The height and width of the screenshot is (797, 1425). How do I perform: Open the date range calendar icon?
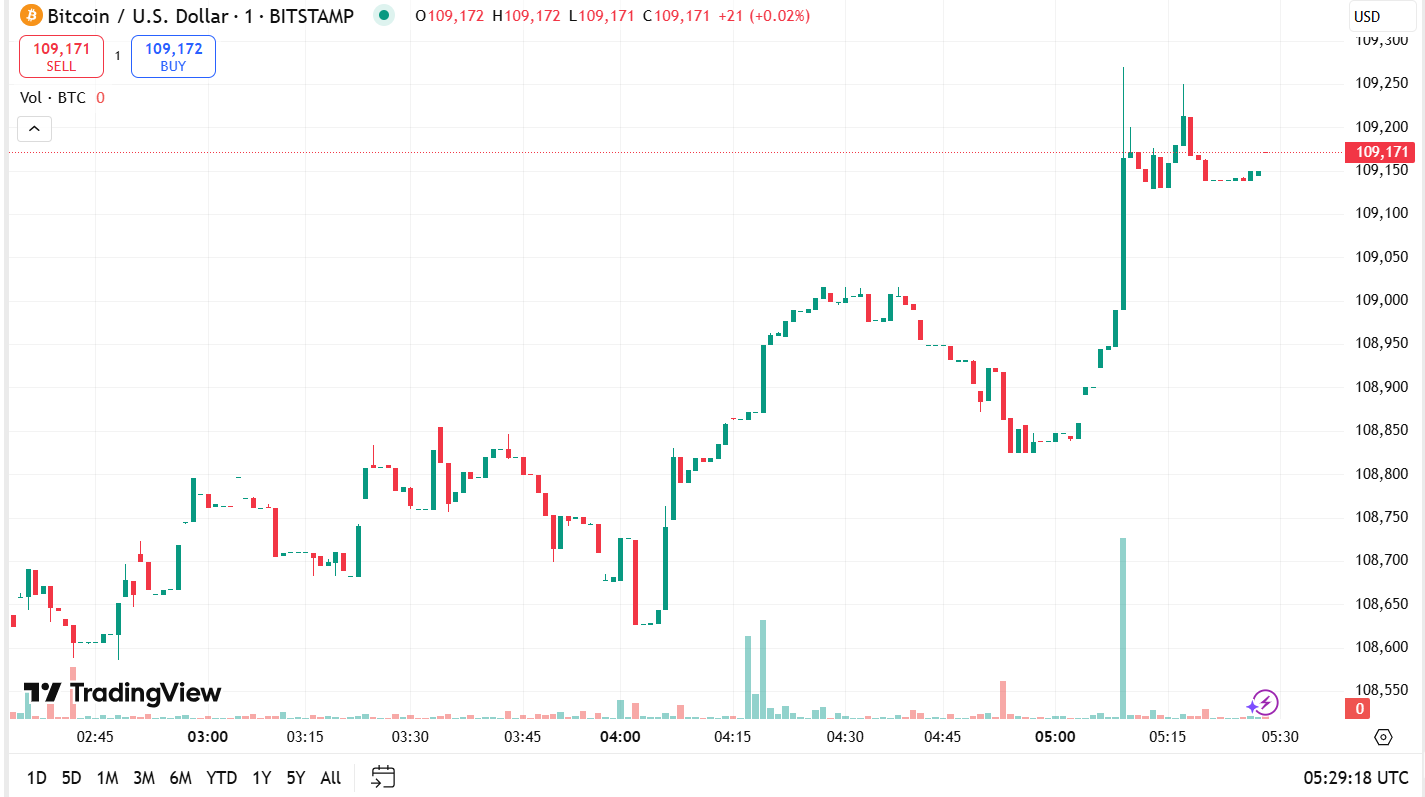(x=383, y=777)
